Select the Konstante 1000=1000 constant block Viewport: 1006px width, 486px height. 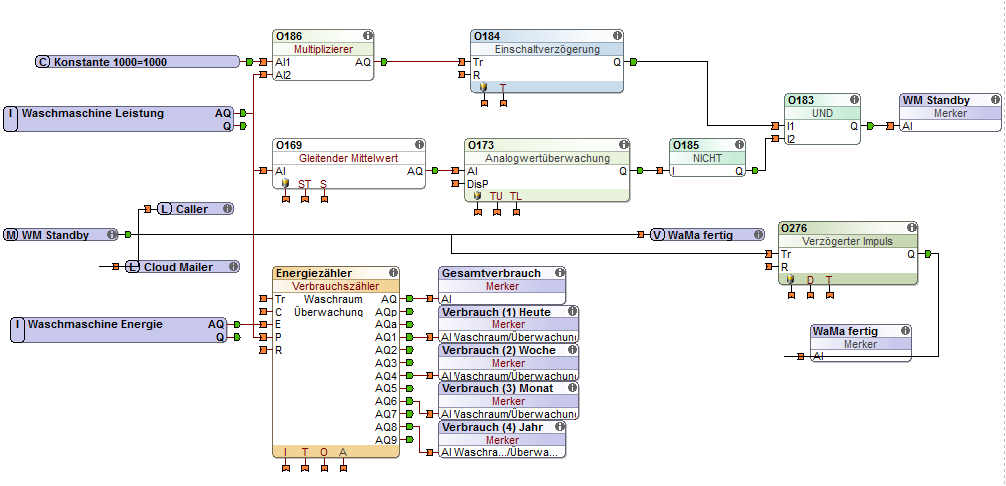pyautogui.click(x=137, y=62)
